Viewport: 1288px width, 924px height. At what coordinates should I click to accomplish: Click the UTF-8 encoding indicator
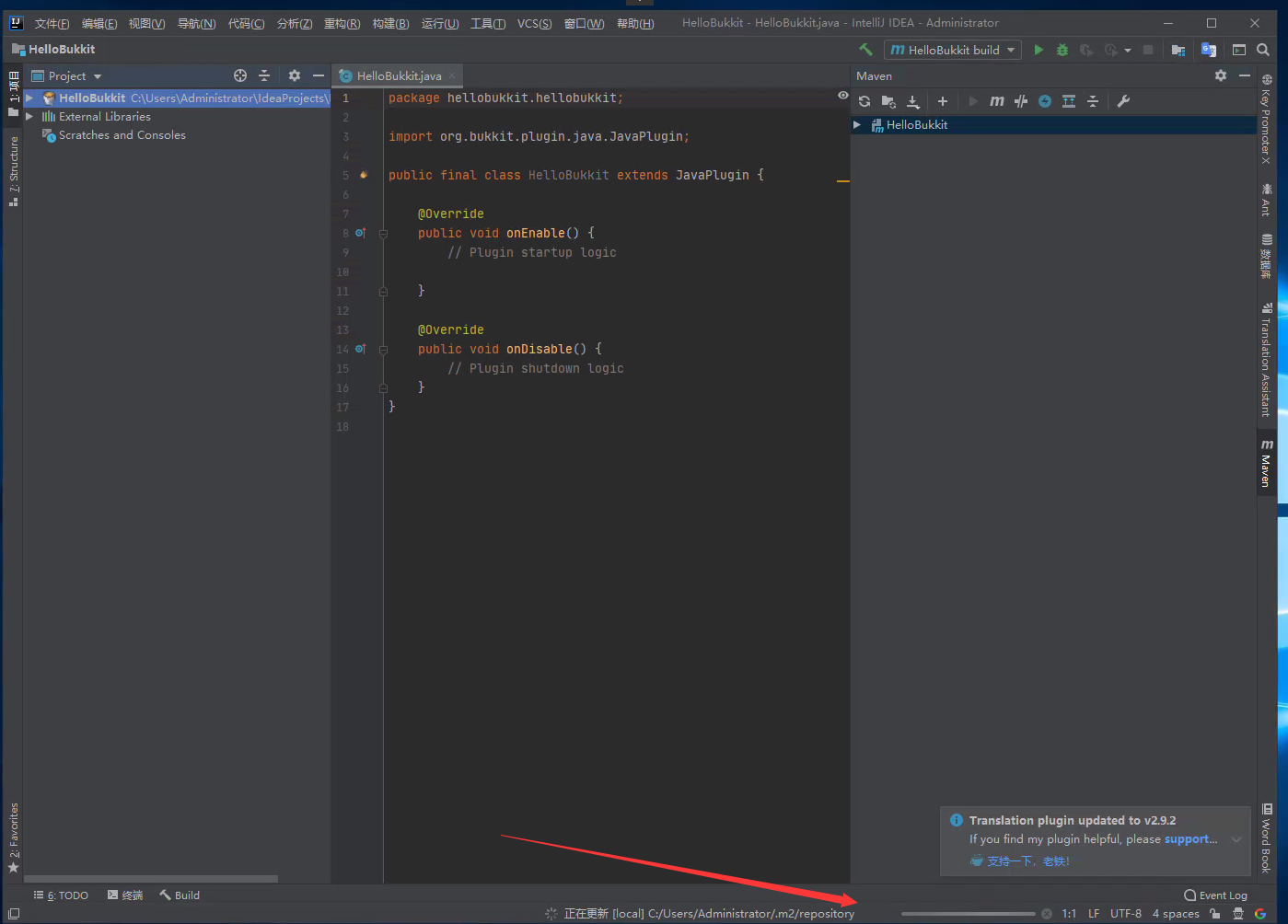pos(1125,914)
